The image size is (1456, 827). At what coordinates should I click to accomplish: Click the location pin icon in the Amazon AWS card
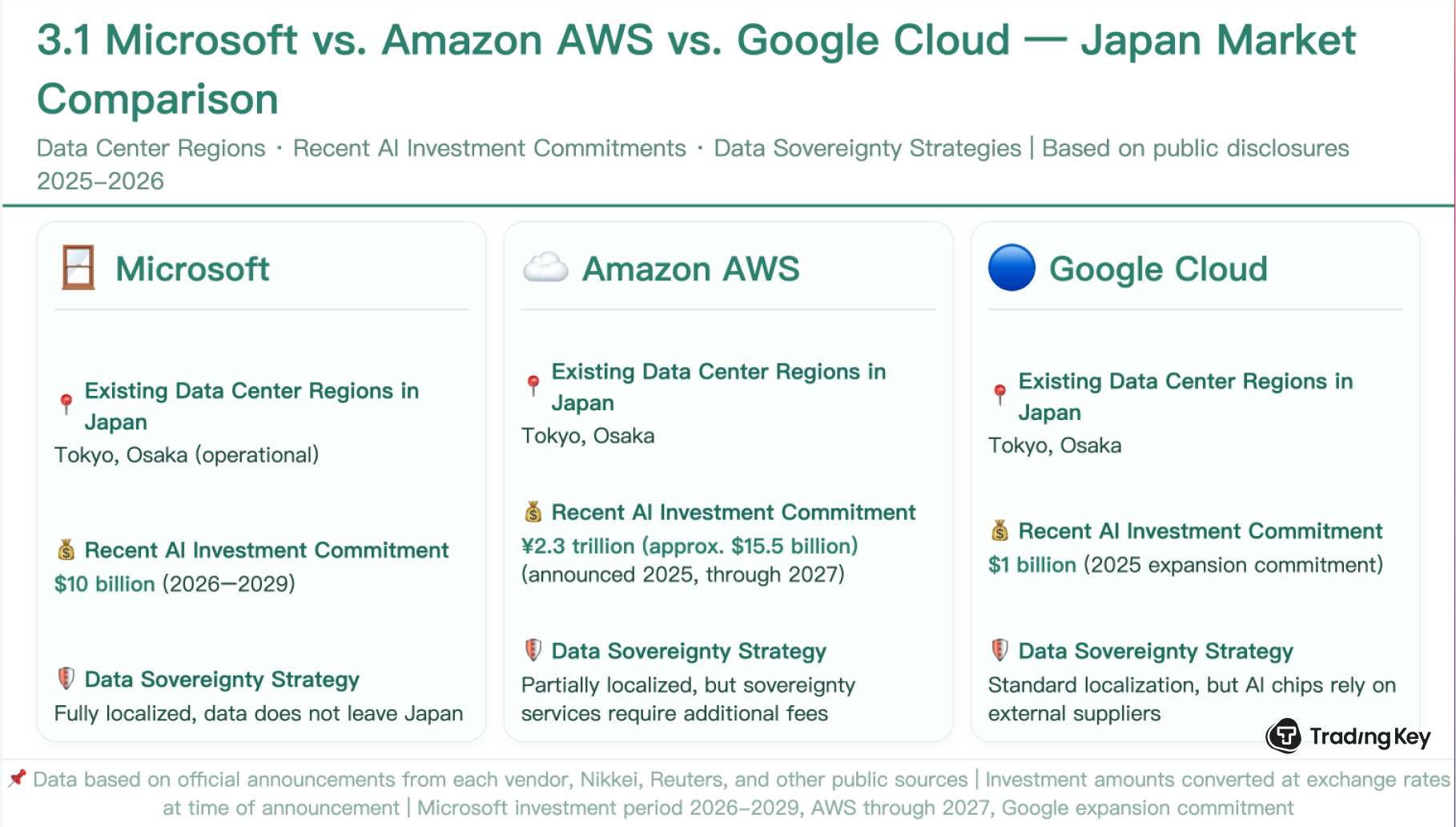[533, 385]
